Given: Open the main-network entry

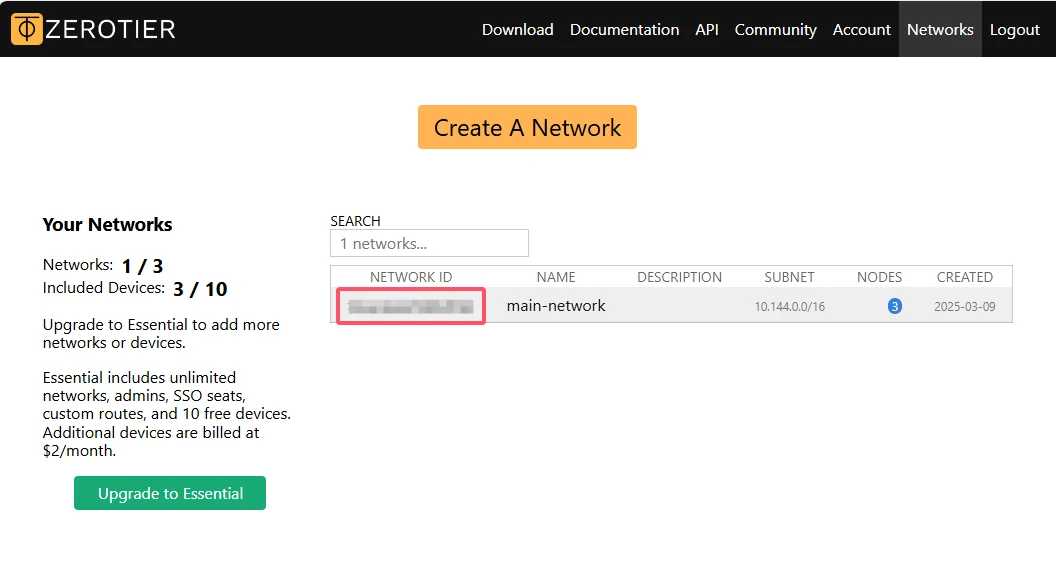Looking at the screenshot, I should click(556, 306).
